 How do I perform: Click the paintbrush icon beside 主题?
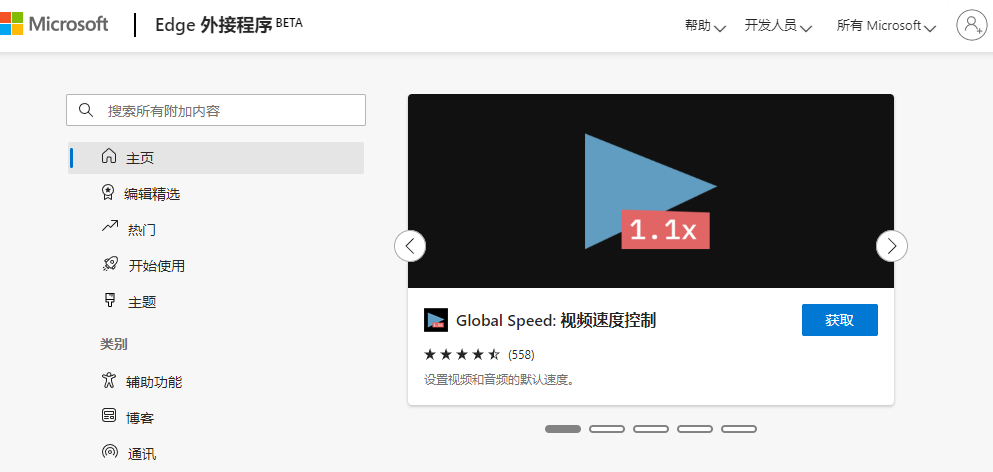click(x=109, y=300)
